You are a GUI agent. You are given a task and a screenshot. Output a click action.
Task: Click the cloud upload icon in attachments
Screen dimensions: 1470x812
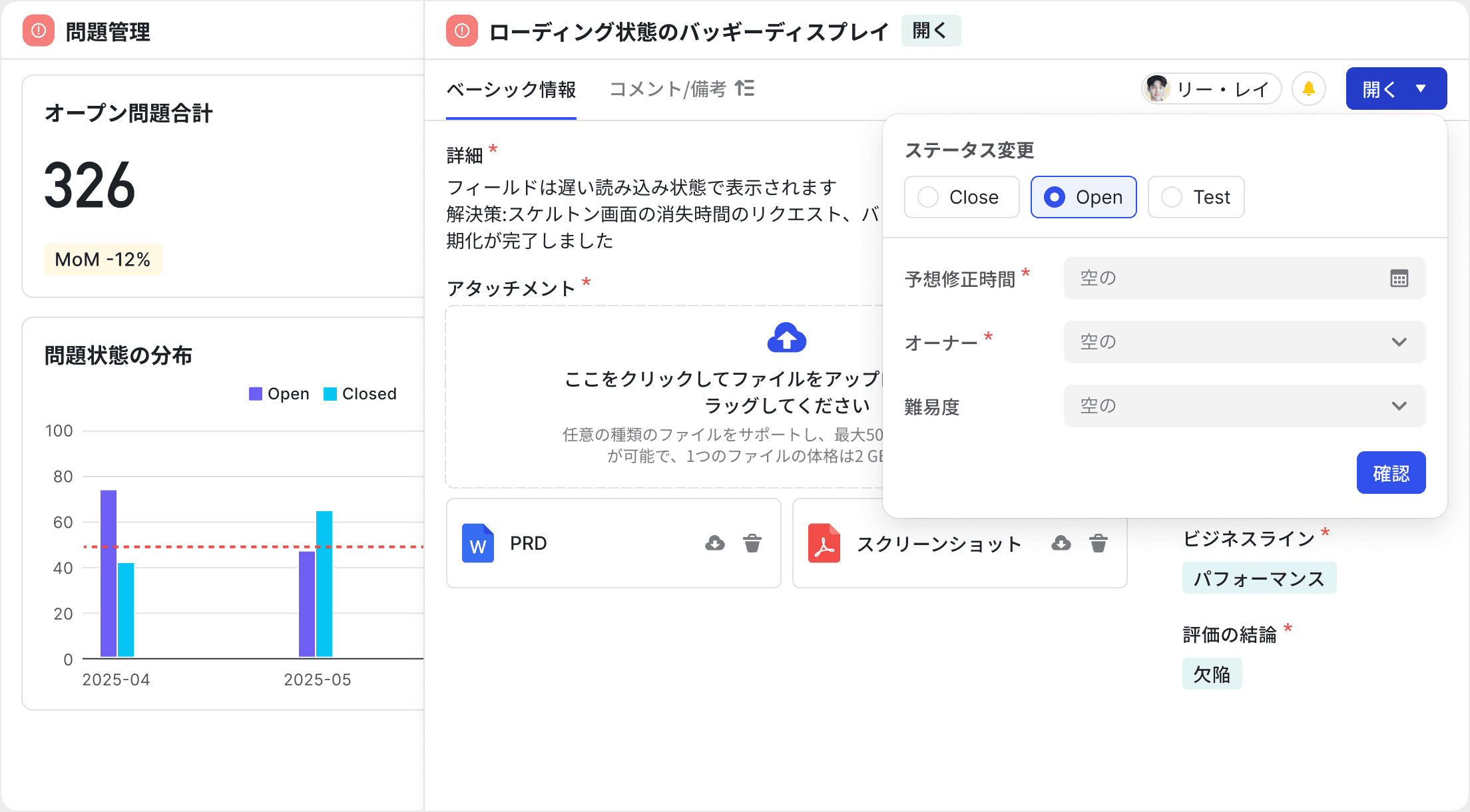coord(787,338)
